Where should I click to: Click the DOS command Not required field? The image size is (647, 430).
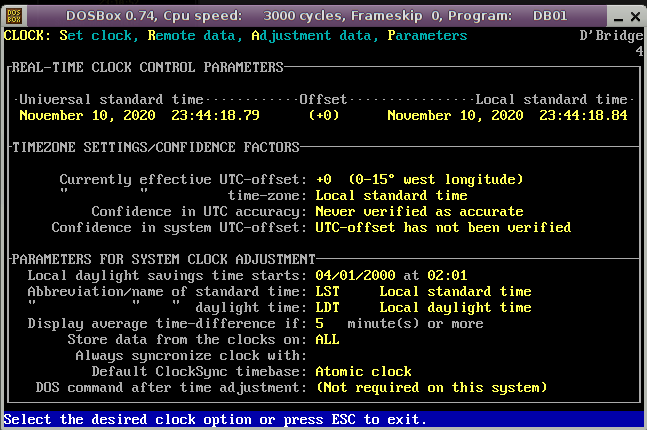(x=443, y=387)
